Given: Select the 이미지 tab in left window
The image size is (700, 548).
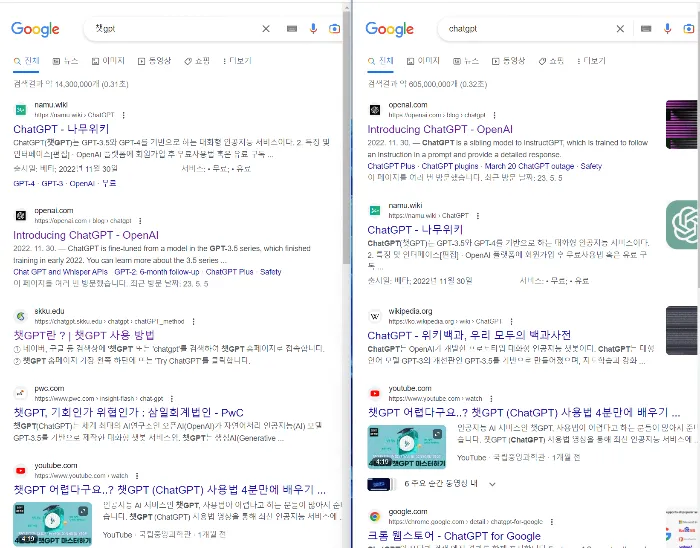Looking at the screenshot, I should click(x=108, y=61).
